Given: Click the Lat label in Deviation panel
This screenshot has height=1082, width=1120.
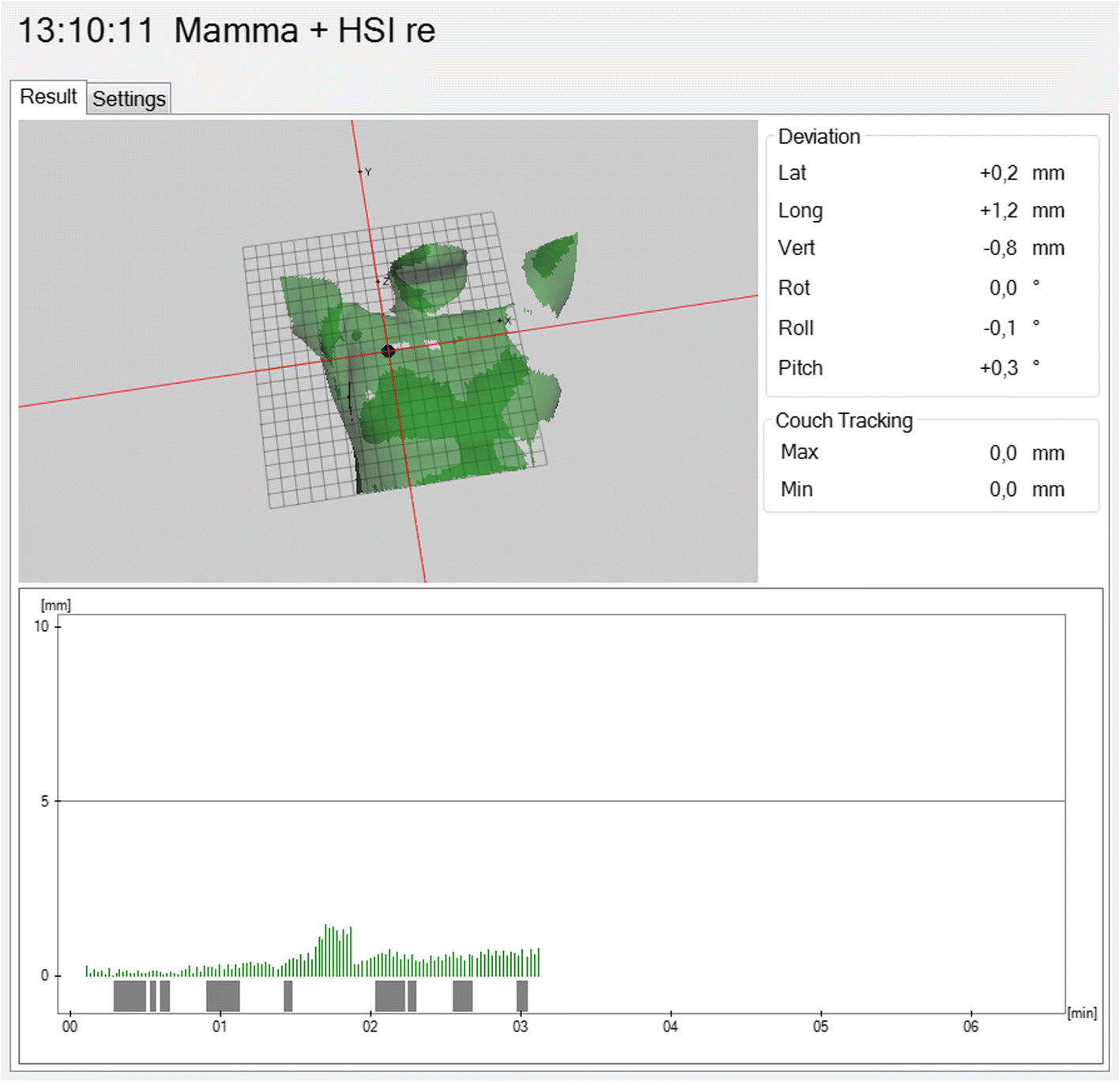Looking at the screenshot, I should point(792,173).
